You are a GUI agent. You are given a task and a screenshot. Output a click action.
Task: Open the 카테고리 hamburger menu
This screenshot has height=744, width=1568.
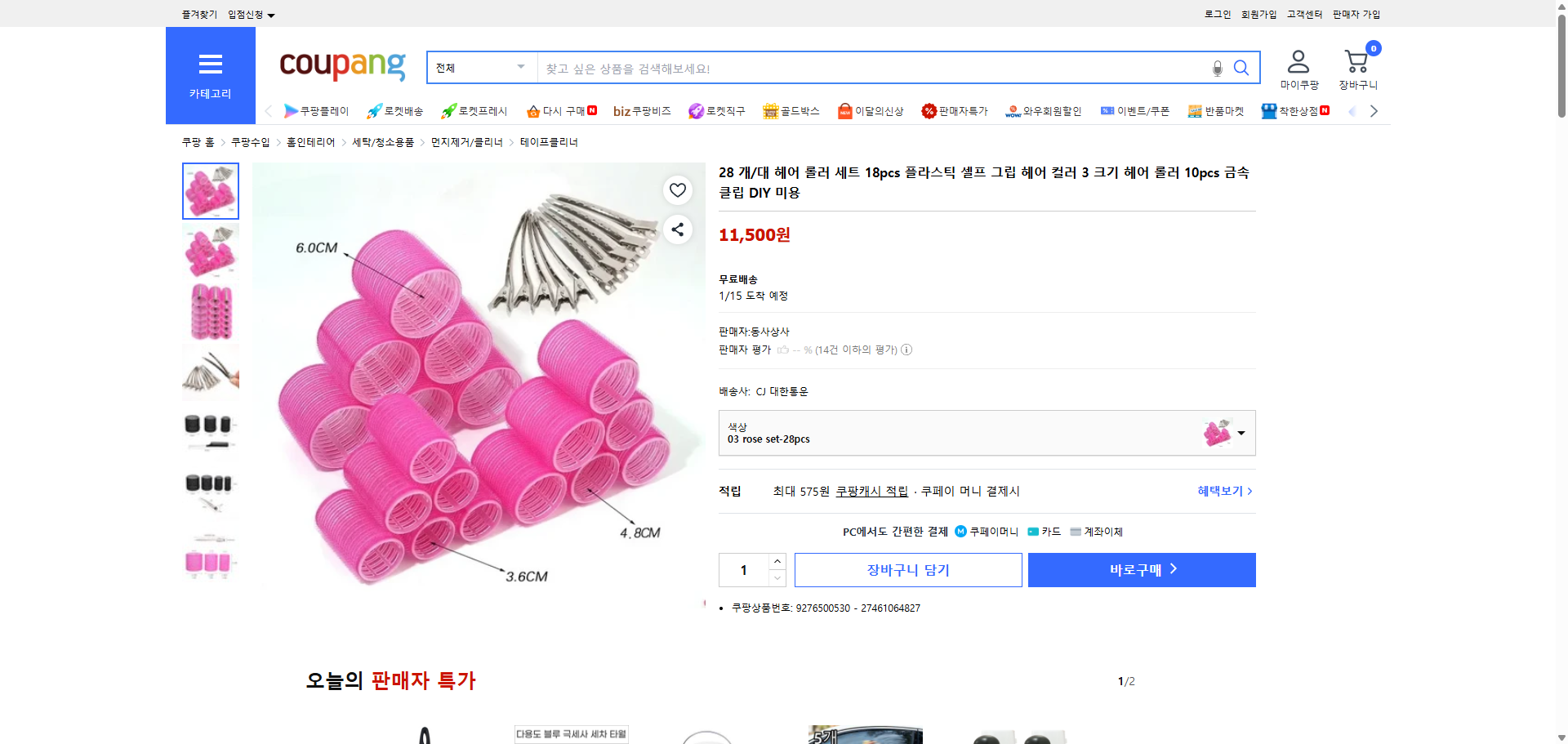coord(210,65)
